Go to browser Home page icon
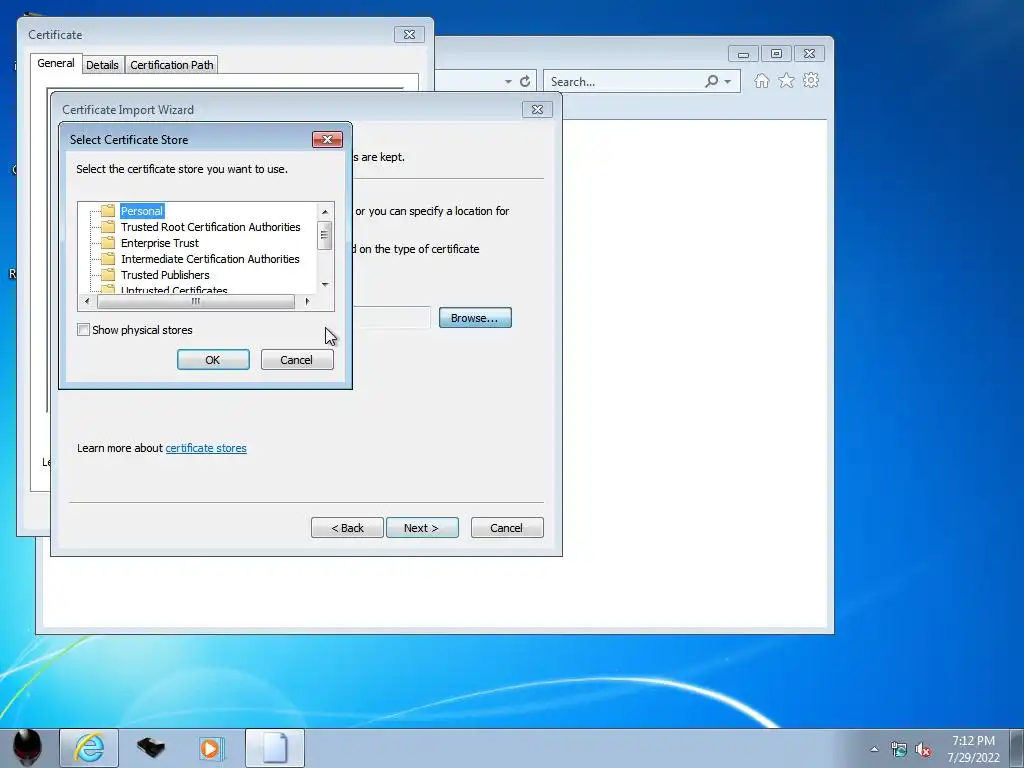This screenshot has width=1024, height=768. (761, 81)
